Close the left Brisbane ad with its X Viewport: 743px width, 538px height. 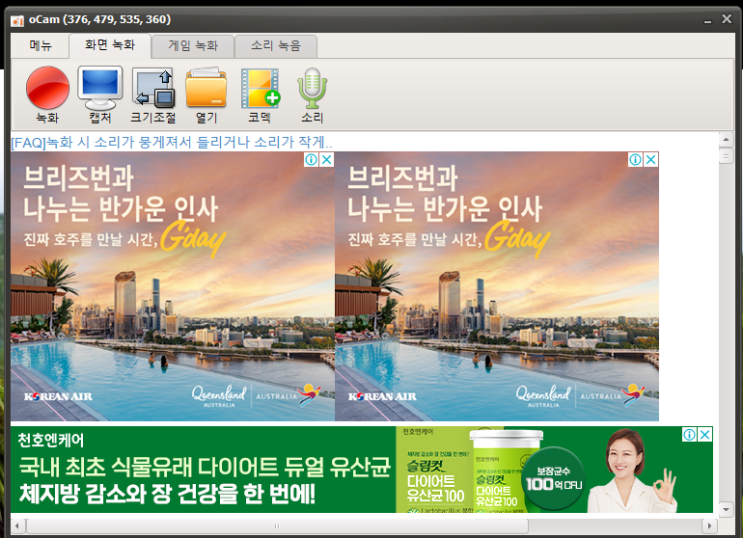point(326,160)
